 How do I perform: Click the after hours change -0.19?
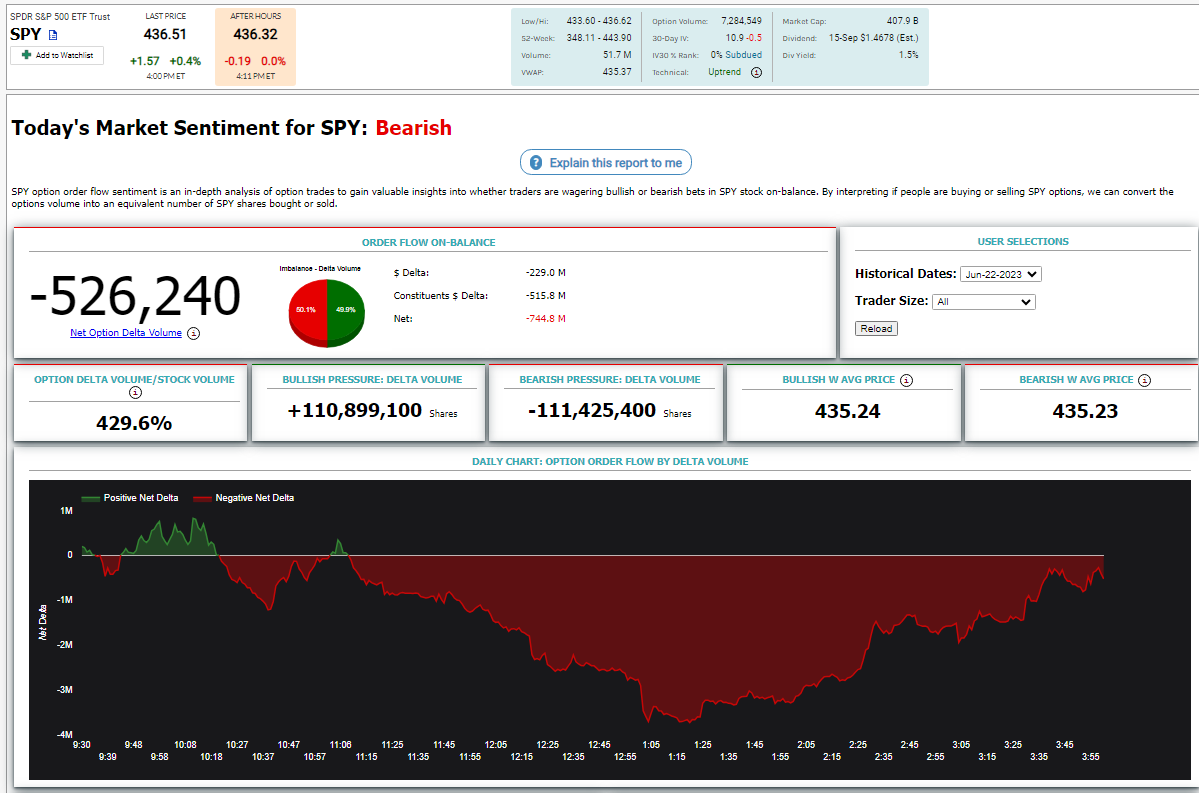click(238, 61)
